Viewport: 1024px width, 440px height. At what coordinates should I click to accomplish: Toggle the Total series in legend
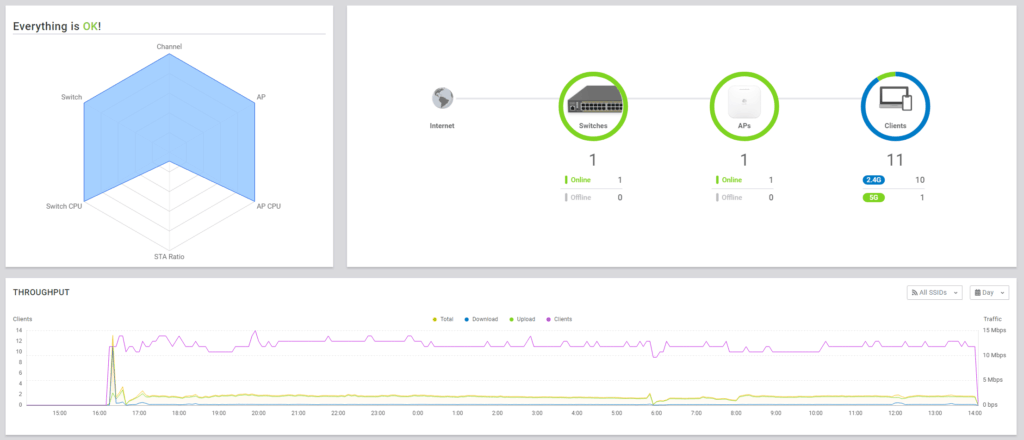[x=443, y=319]
